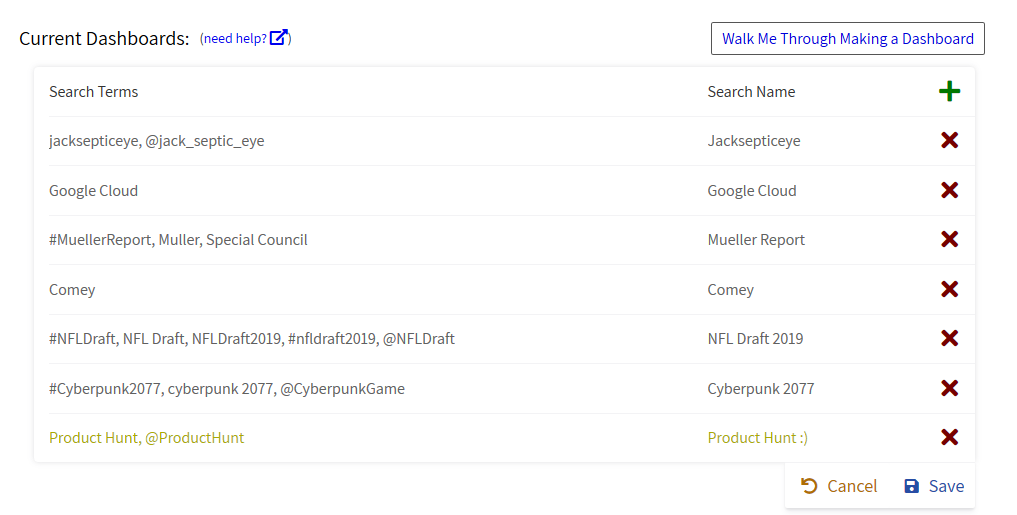Select '#MuellerReport, Muller, Special Council' terms
The width and height of the screenshot is (1017, 515).
178,240
